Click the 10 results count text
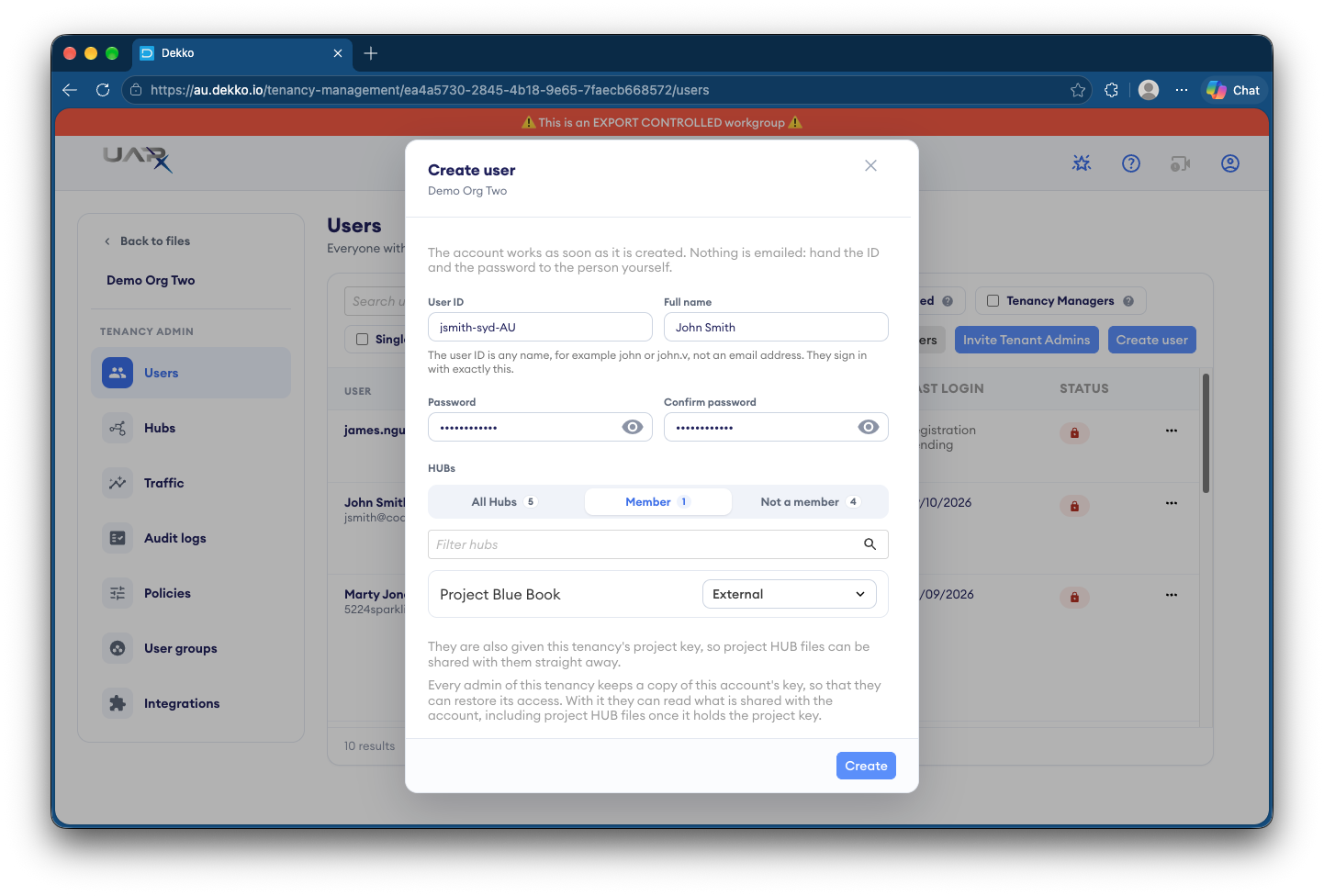 [369, 746]
